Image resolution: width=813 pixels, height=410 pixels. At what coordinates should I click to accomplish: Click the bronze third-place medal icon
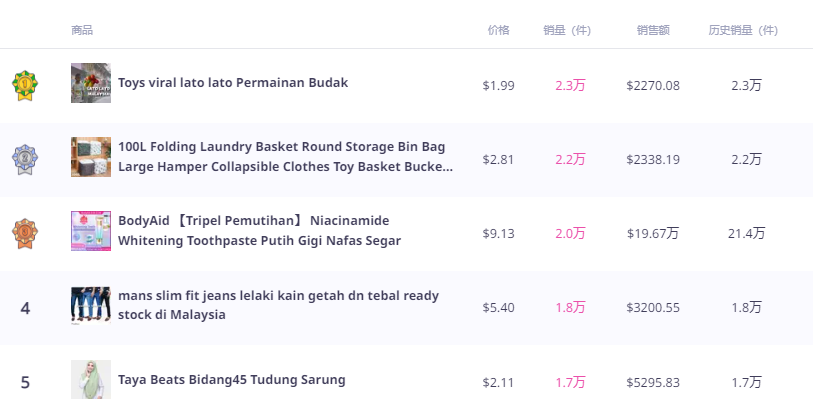point(25,233)
